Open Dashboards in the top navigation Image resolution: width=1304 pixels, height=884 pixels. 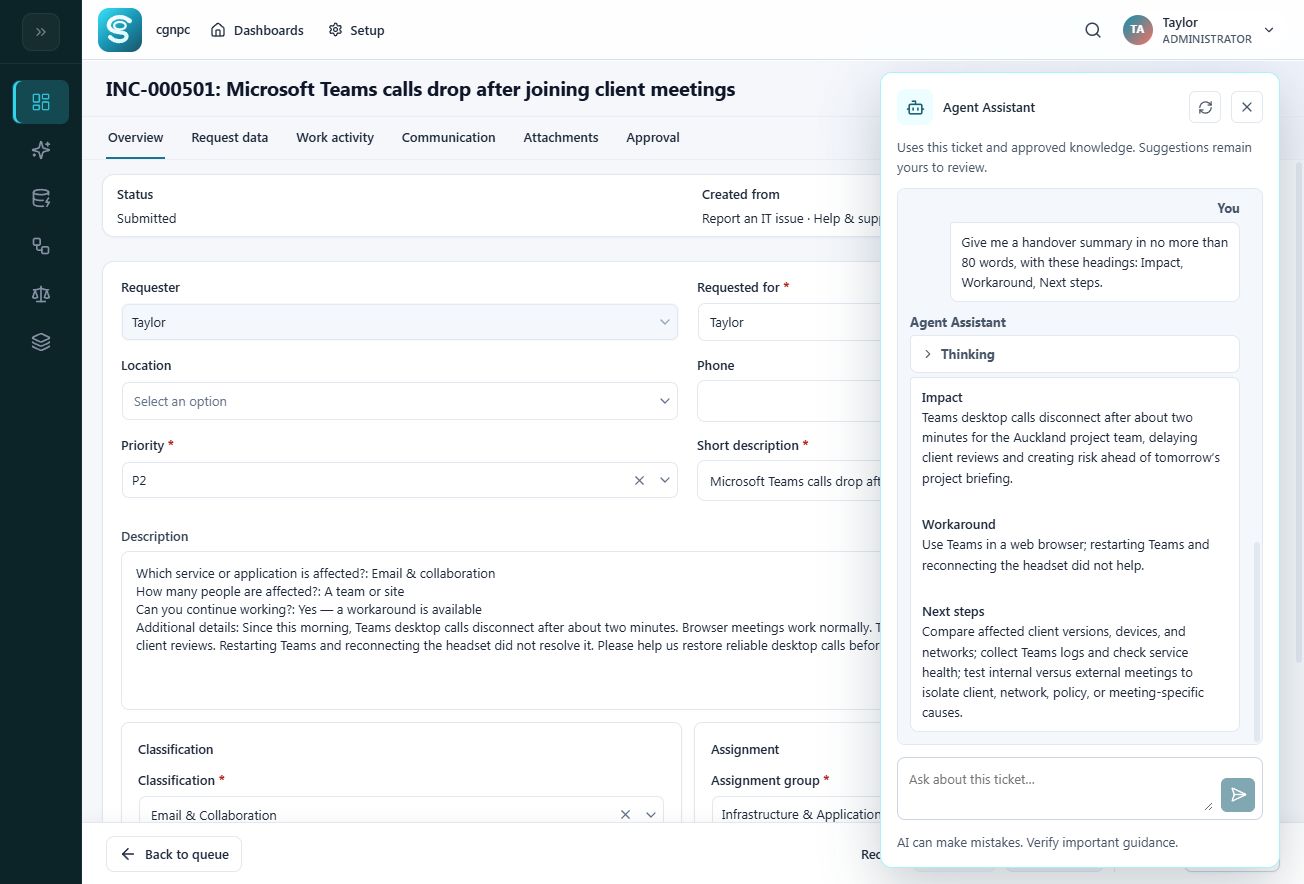[257, 30]
